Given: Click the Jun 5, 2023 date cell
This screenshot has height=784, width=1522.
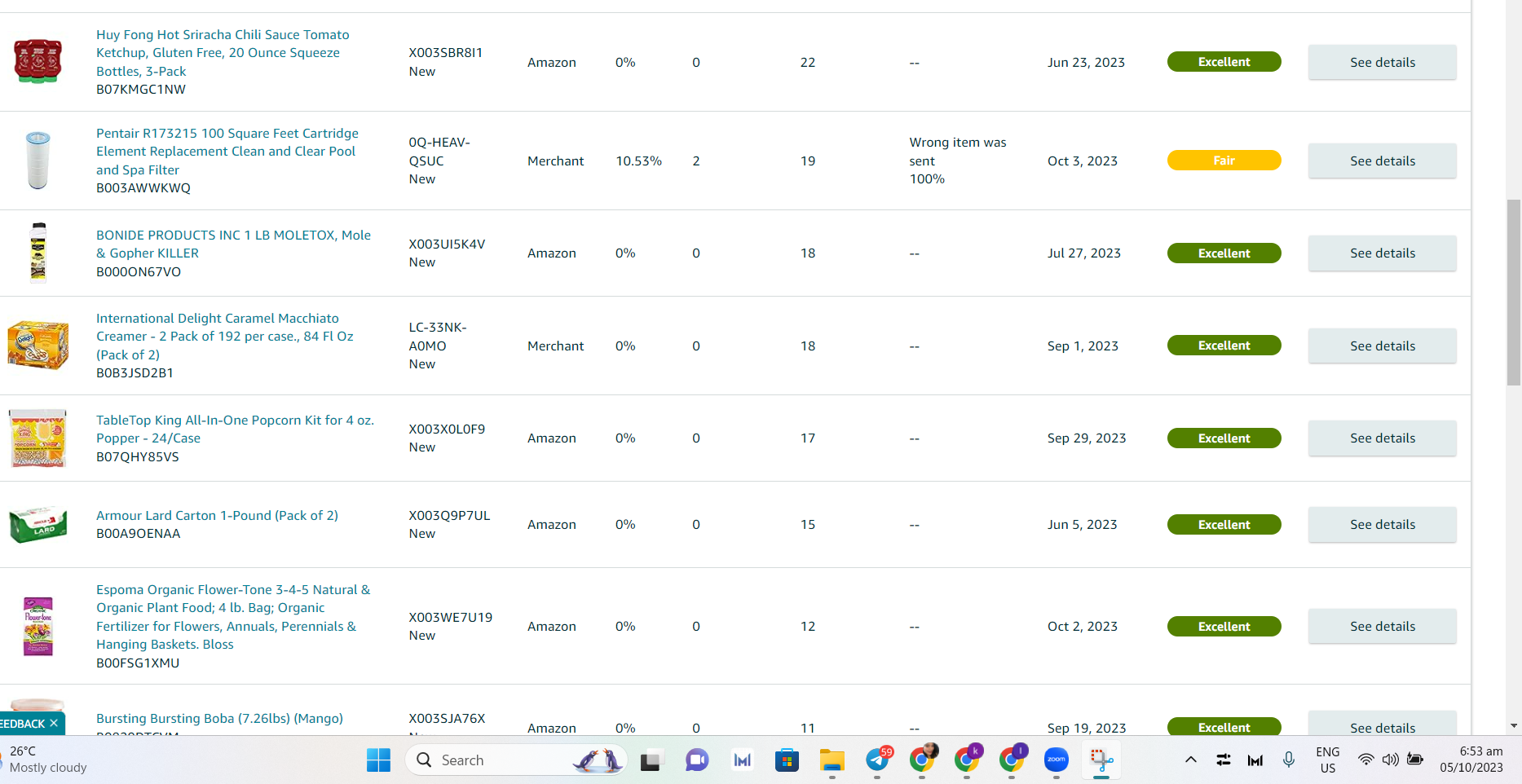Looking at the screenshot, I should tap(1083, 524).
